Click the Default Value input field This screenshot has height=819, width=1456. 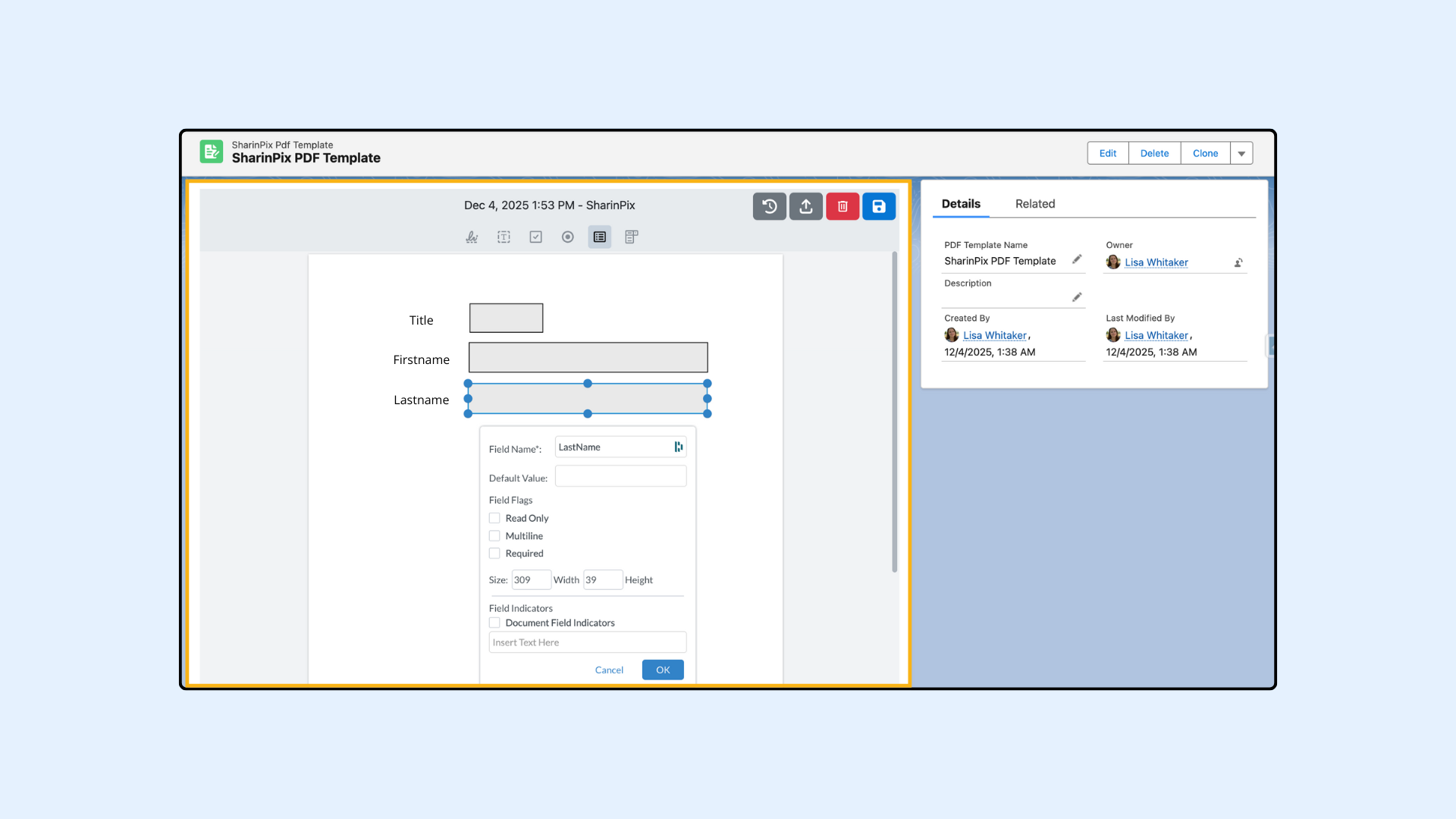(x=620, y=477)
